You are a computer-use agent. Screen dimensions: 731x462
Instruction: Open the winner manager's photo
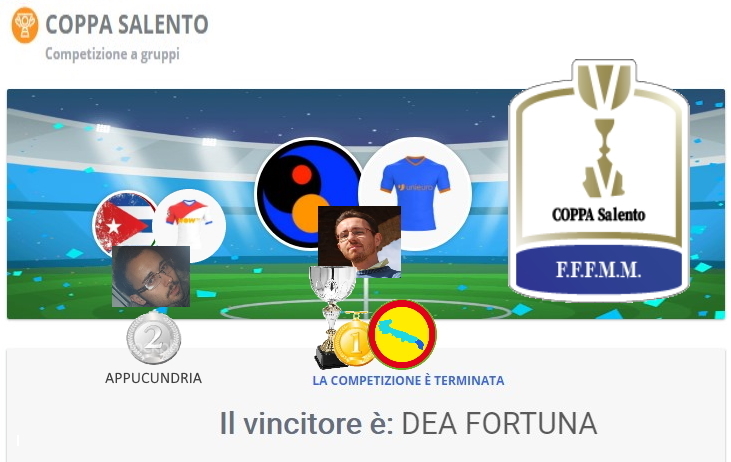tap(359, 242)
